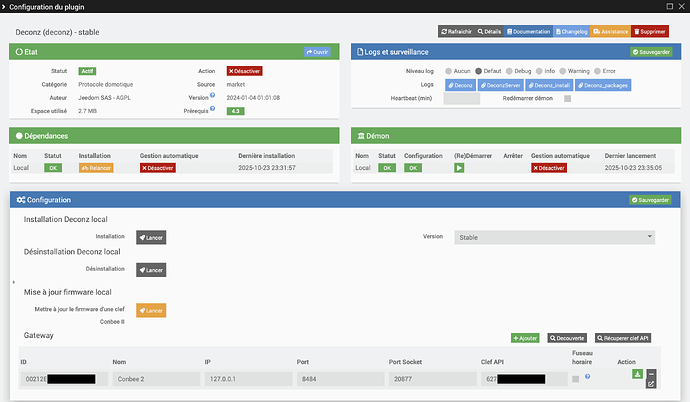Click the Version date 2024-01-04 01:01:08

[x=253, y=98]
